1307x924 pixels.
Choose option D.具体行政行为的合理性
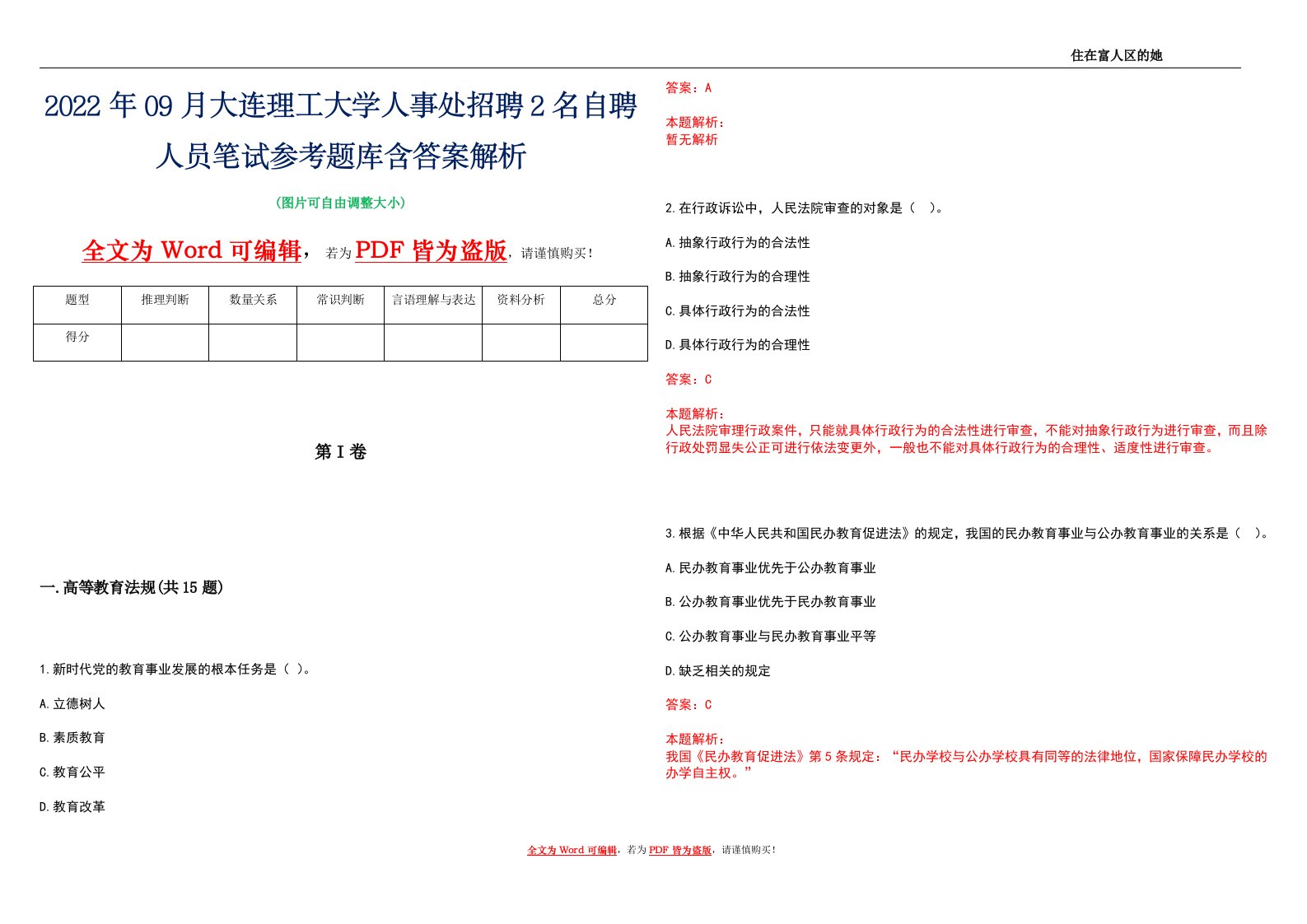point(738,345)
